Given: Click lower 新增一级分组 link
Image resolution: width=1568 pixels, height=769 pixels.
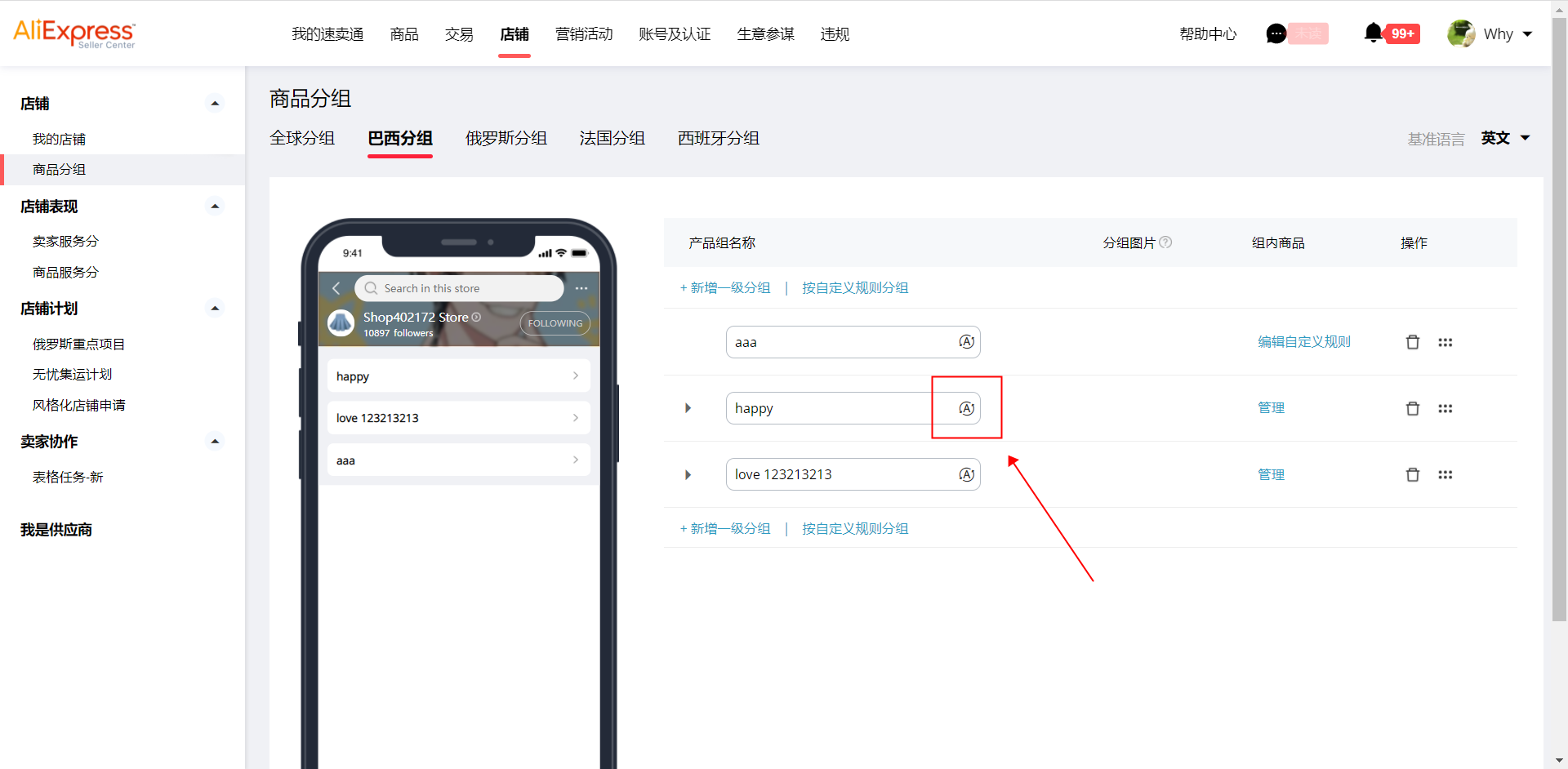Looking at the screenshot, I should click(725, 528).
